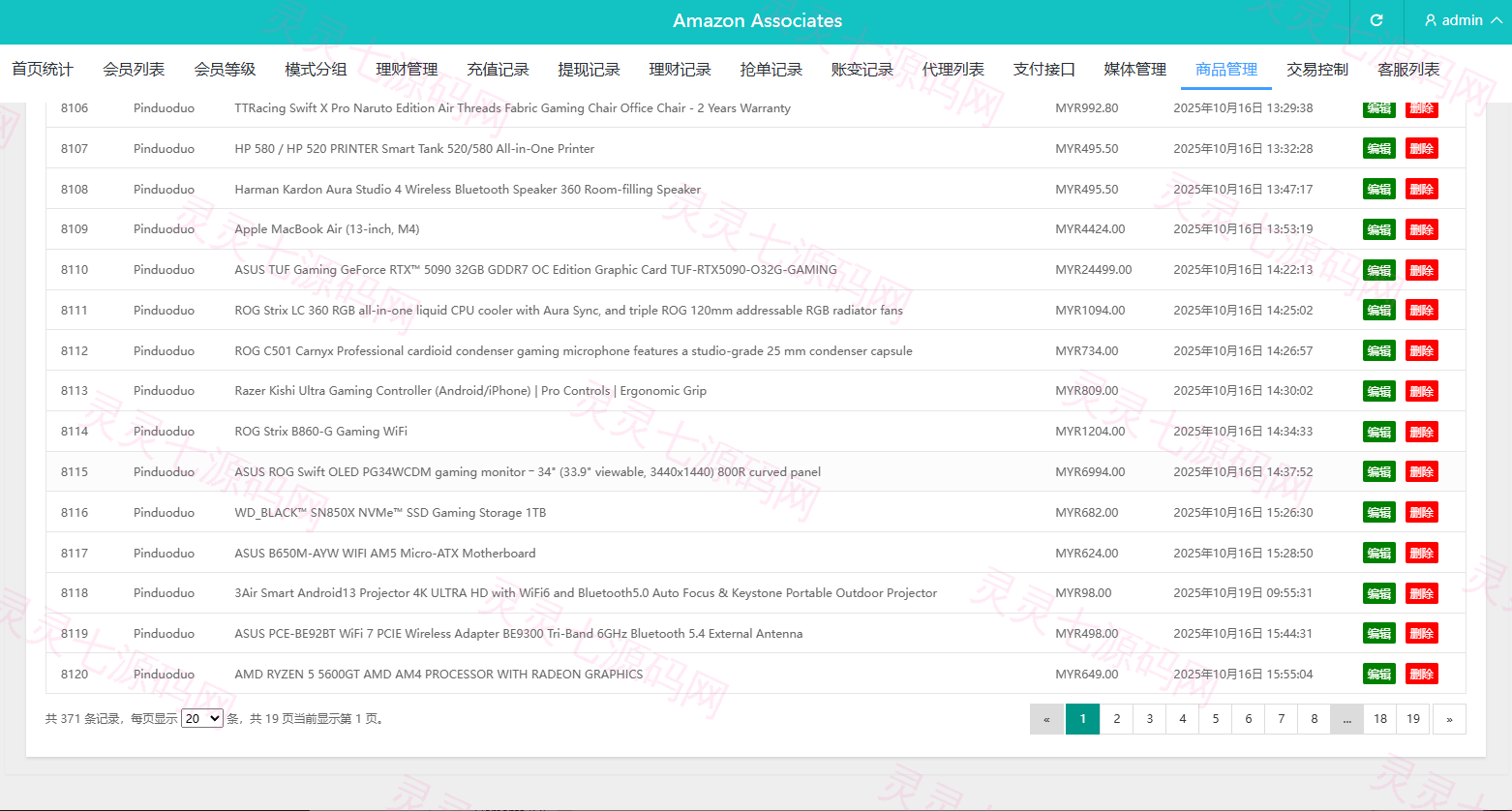1512x811 pixels.
Task: Open 抢单记录 menu item
Action: [x=771, y=69]
